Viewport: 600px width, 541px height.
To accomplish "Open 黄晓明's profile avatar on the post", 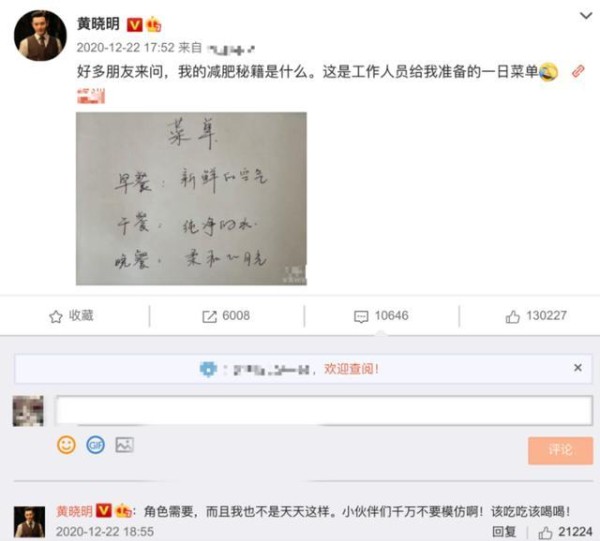I will [40, 35].
